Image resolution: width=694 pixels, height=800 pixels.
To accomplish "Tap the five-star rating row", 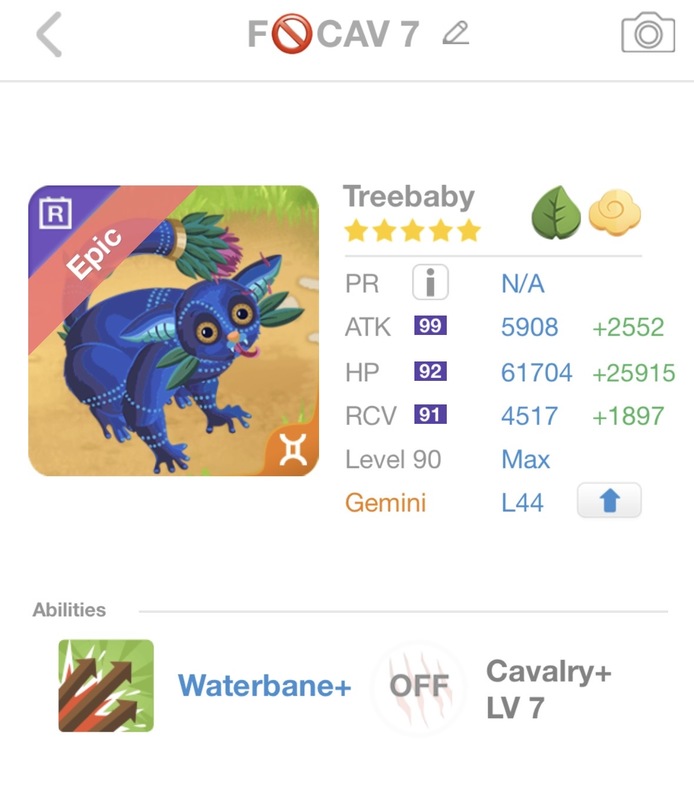I will click(x=412, y=232).
